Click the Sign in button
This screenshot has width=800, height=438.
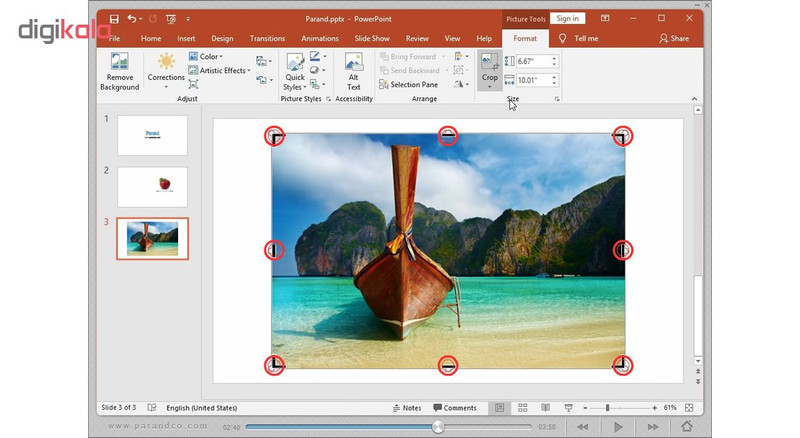(x=567, y=18)
